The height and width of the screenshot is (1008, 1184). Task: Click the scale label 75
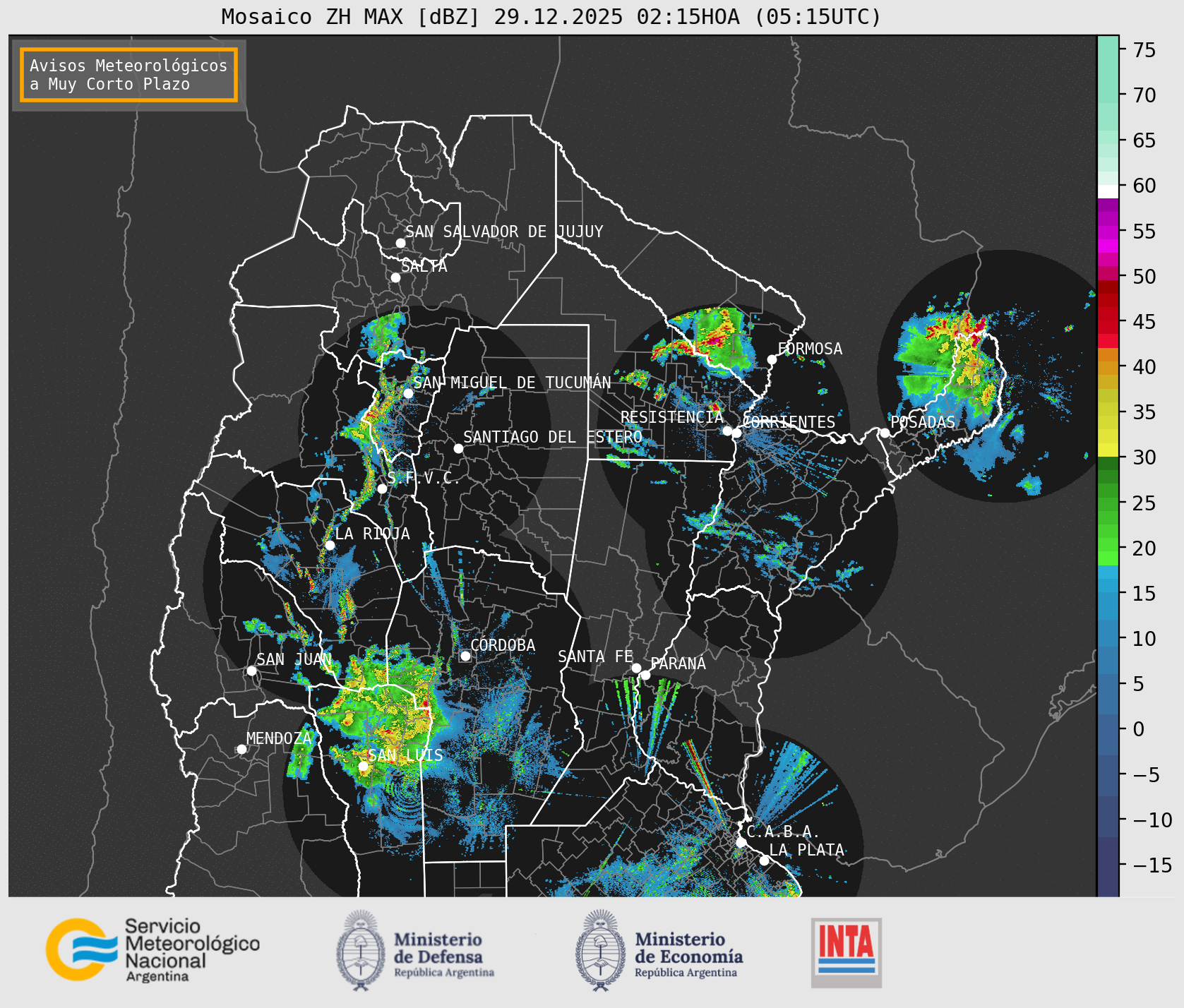point(1144,50)
